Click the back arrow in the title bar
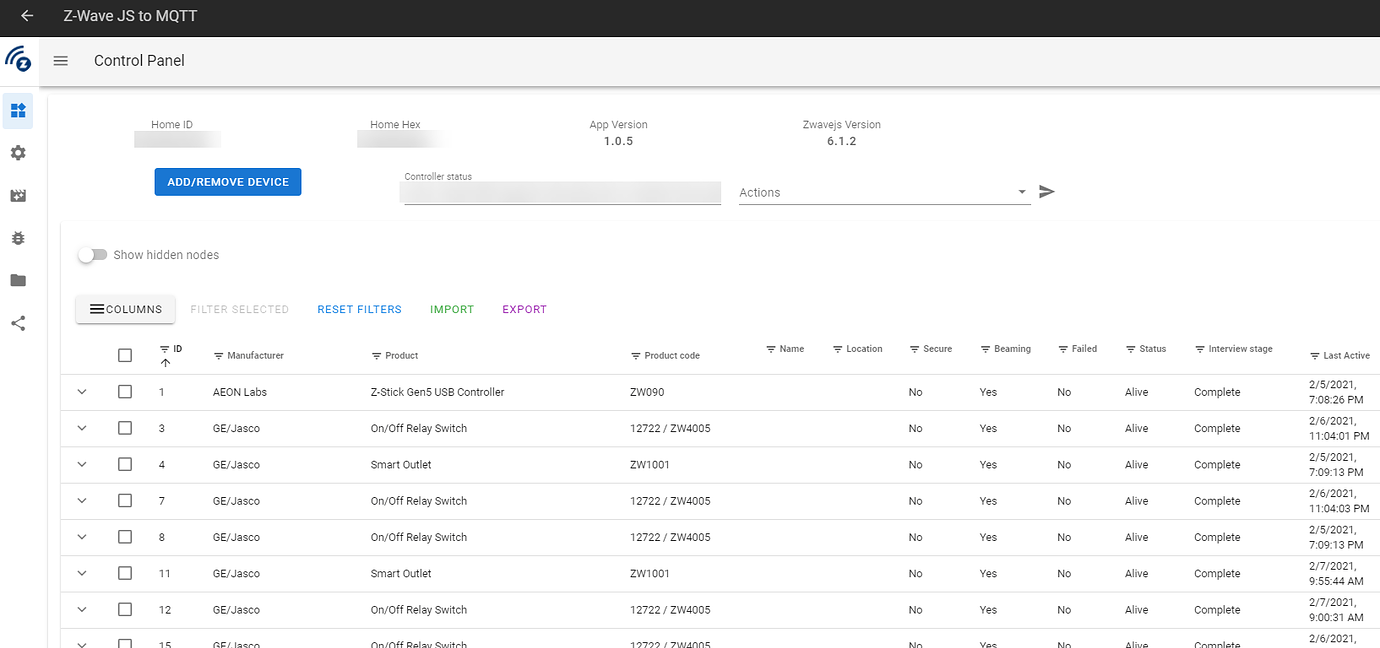 26,16
